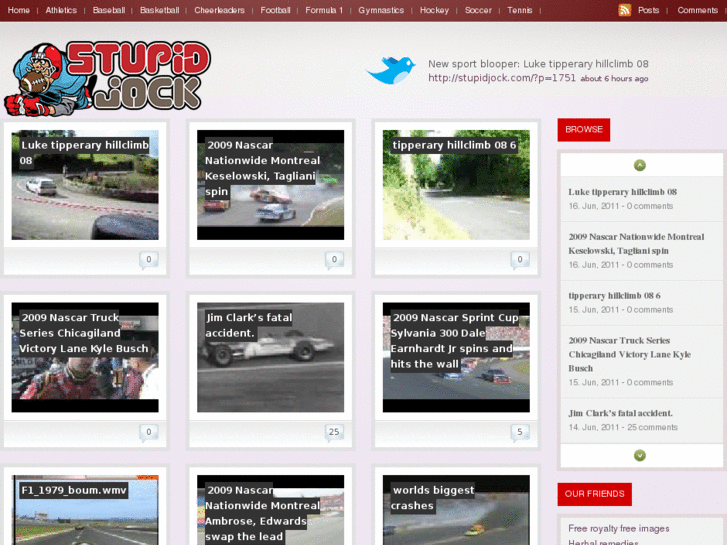Open the Soccer category
Viewport: 727px width, 545px height.
coord(478,10)
